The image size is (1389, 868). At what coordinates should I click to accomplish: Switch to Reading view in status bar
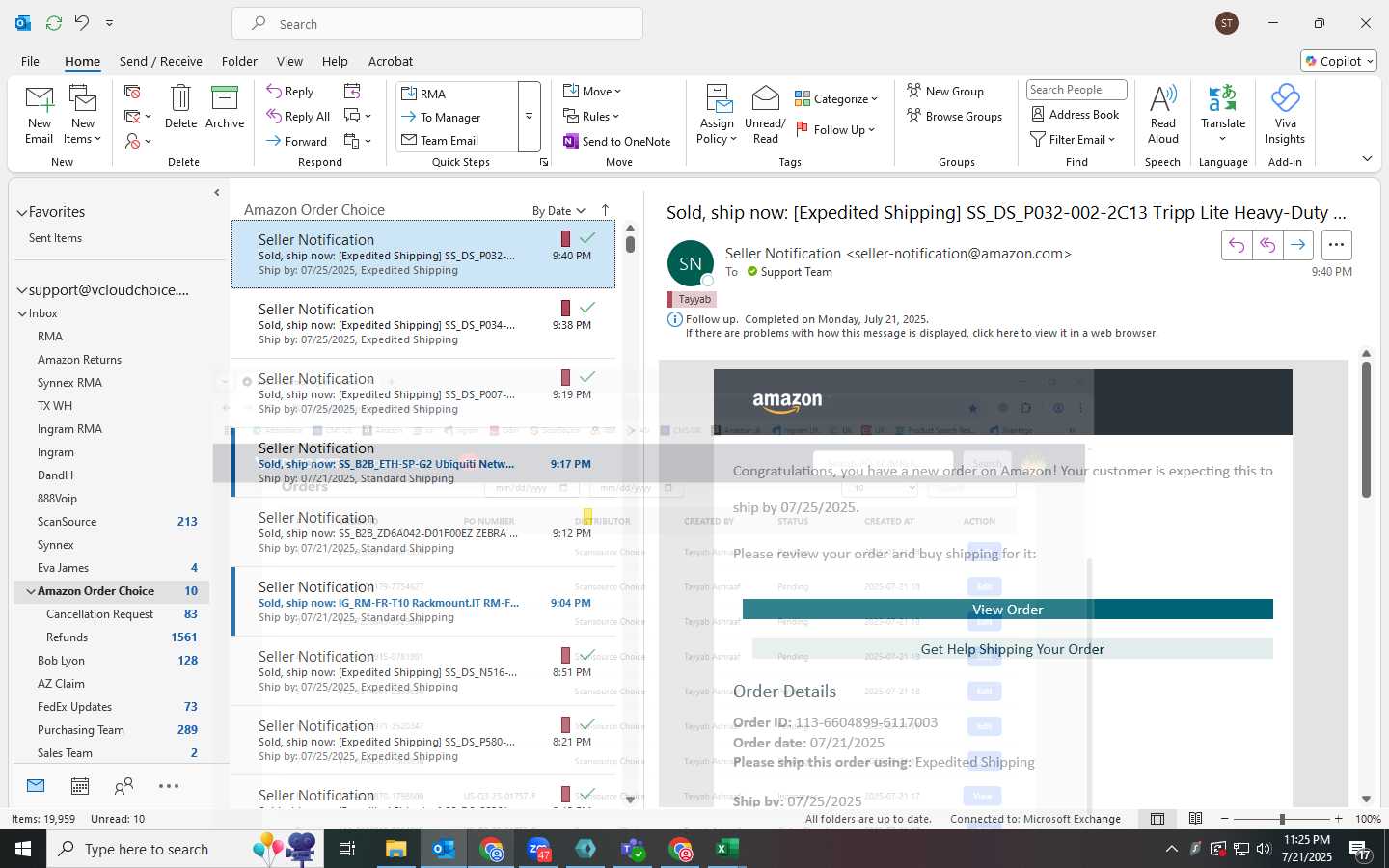[1195, 819]
